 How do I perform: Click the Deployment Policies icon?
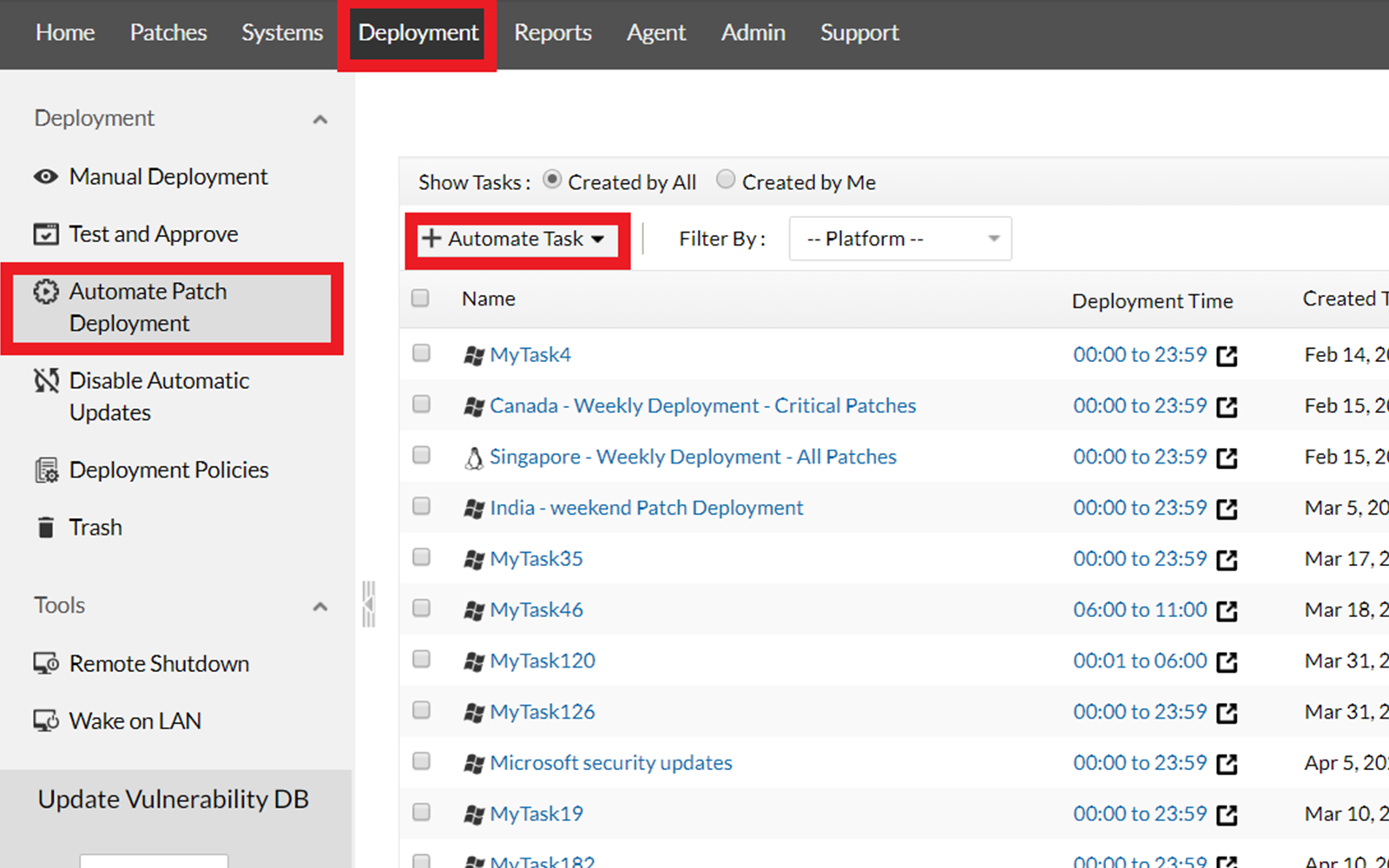point(45,469)
